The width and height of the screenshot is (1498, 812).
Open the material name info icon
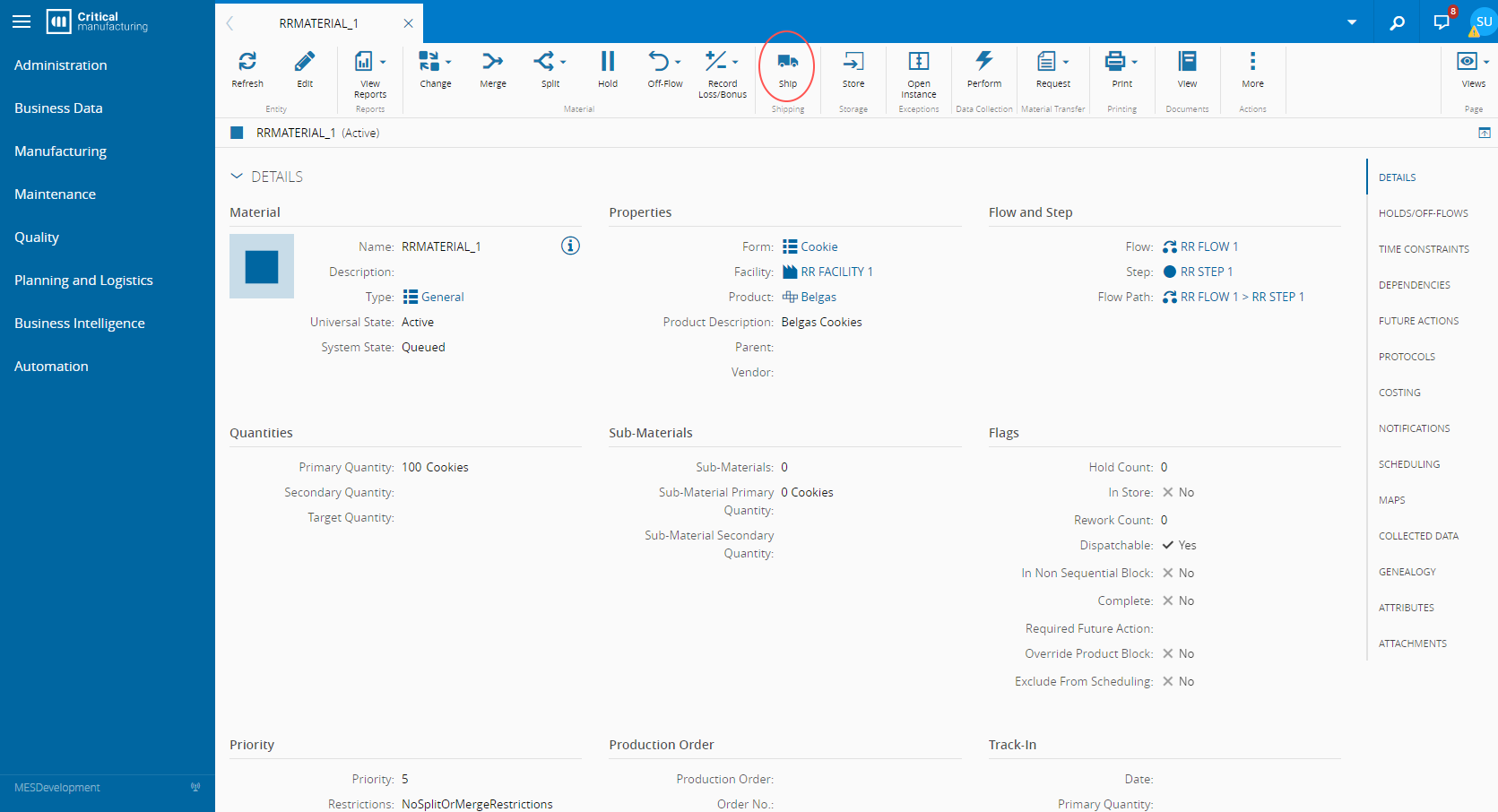[570, 246]
